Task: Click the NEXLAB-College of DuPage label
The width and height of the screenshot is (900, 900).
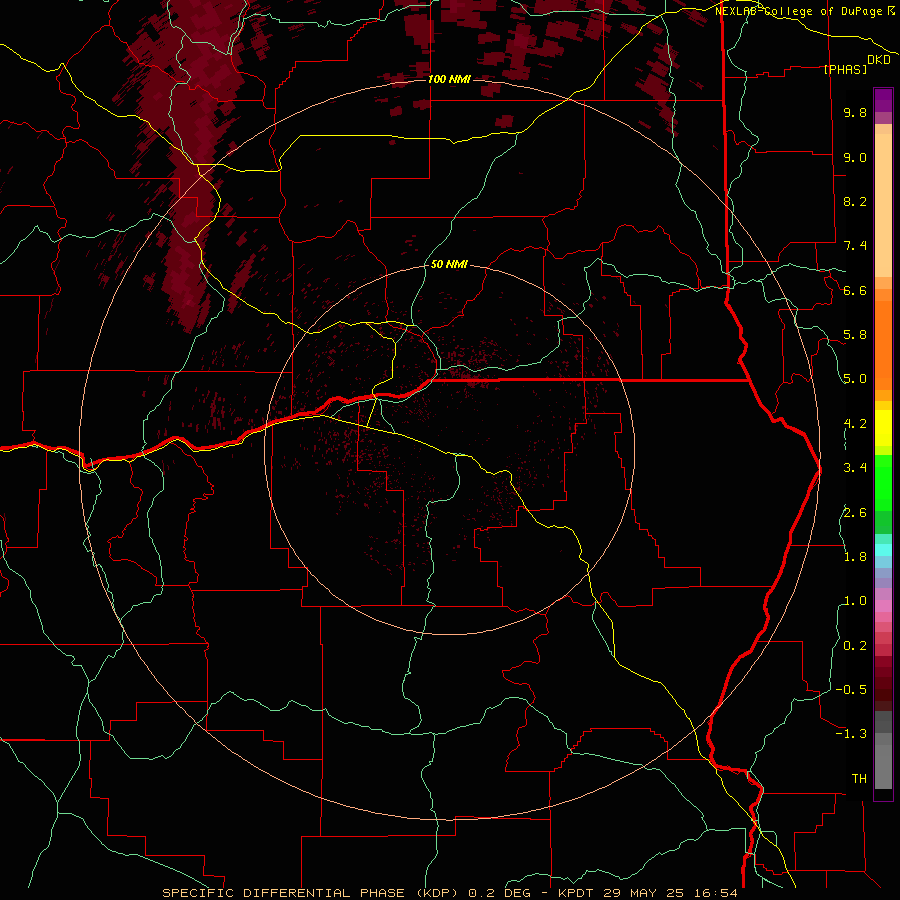Action: pyautogui.click(x=800, y=11)
